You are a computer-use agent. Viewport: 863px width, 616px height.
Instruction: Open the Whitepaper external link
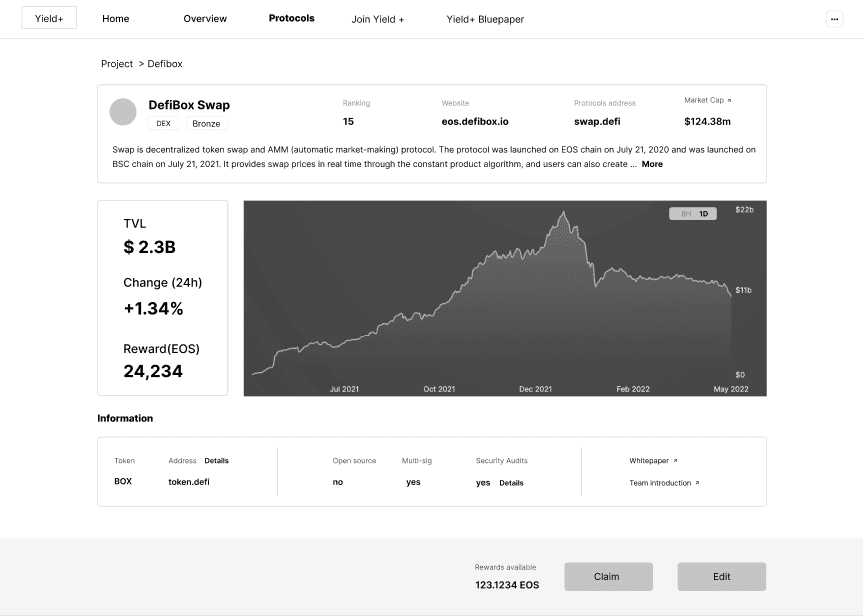tap(653, 461)
